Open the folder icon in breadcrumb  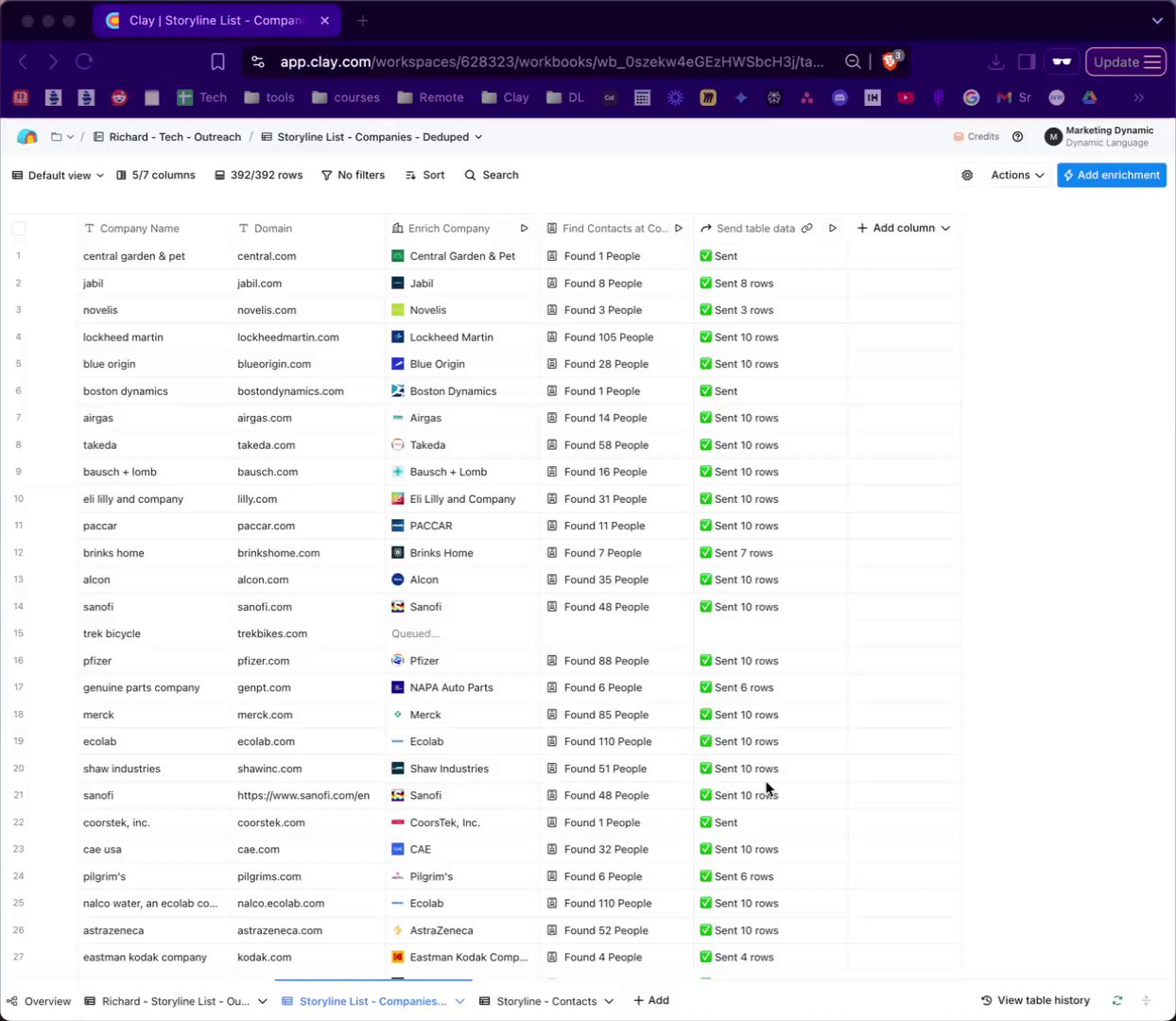(x=57, y=137)
